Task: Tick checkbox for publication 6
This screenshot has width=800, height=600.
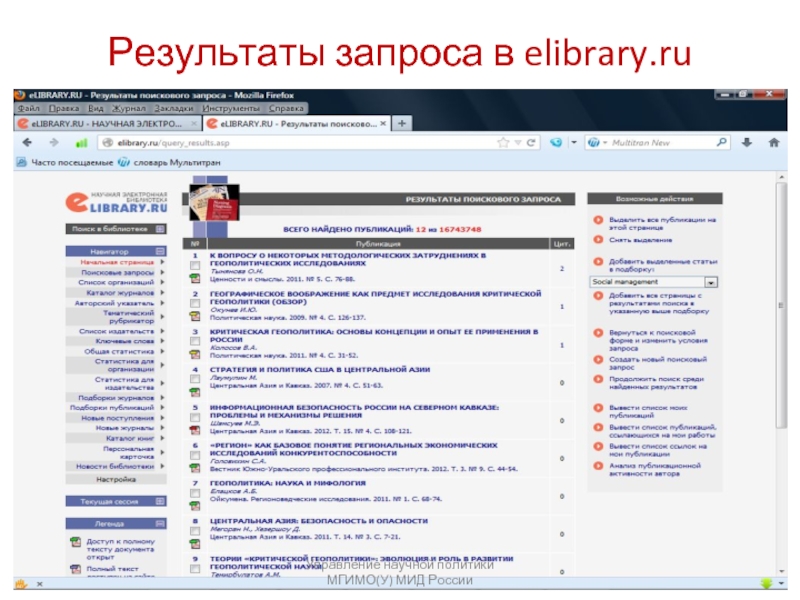Action: (x=195, y=455)
